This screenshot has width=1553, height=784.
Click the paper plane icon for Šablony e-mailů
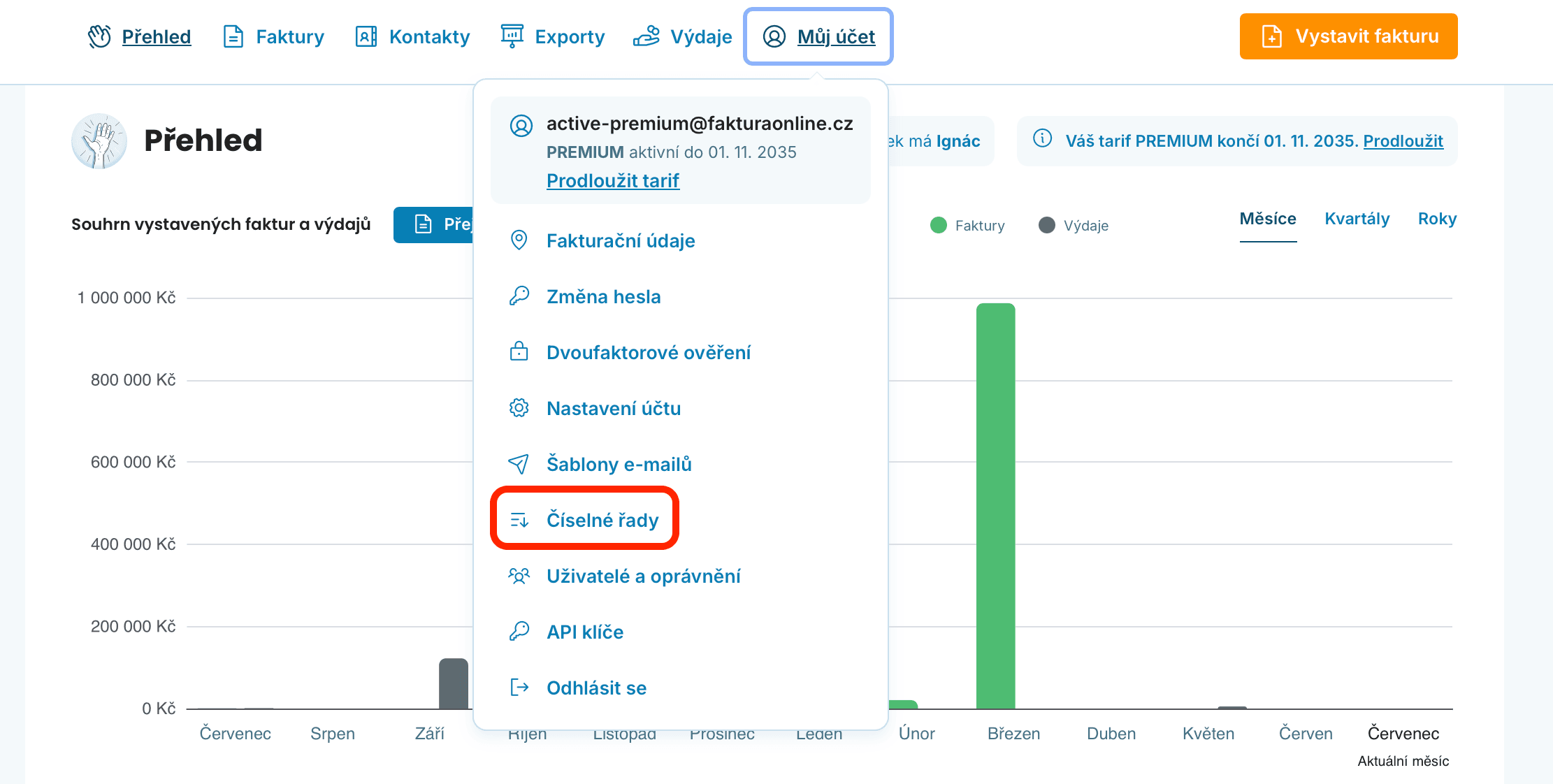pyautogui.click(x=519, y=464)
